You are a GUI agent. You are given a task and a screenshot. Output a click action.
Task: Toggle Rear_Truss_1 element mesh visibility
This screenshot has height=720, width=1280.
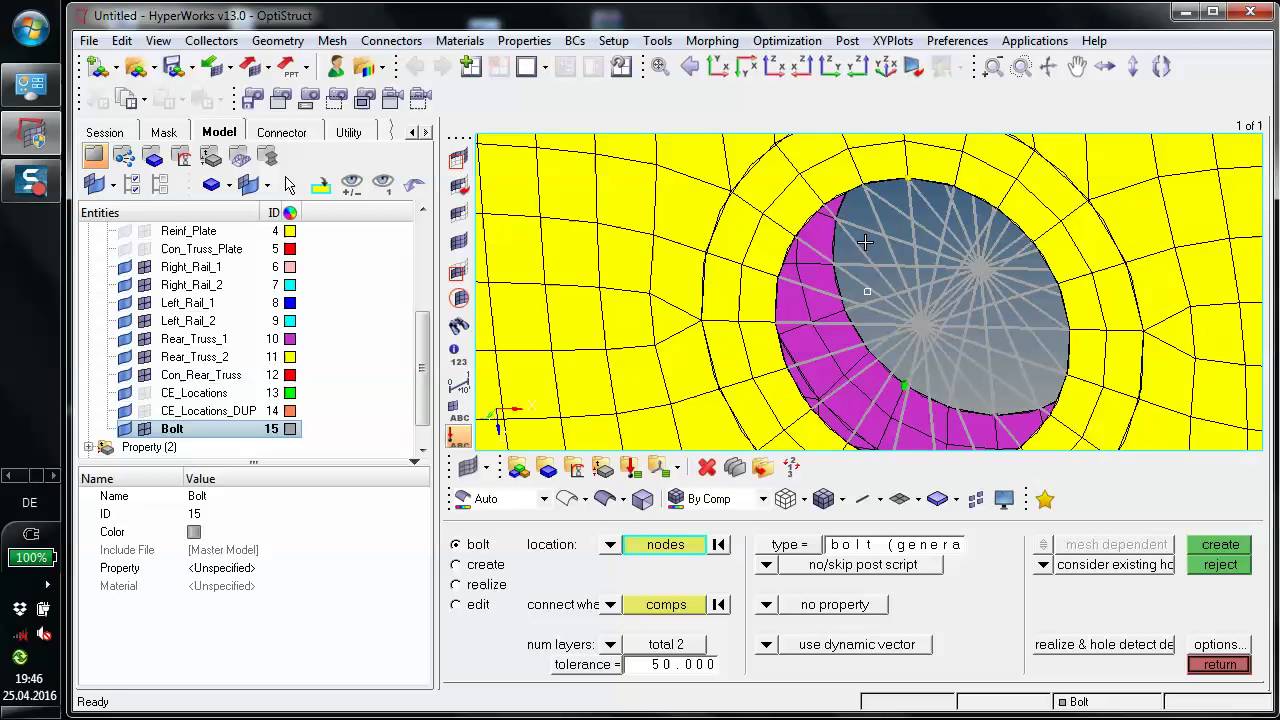[144, 339]
